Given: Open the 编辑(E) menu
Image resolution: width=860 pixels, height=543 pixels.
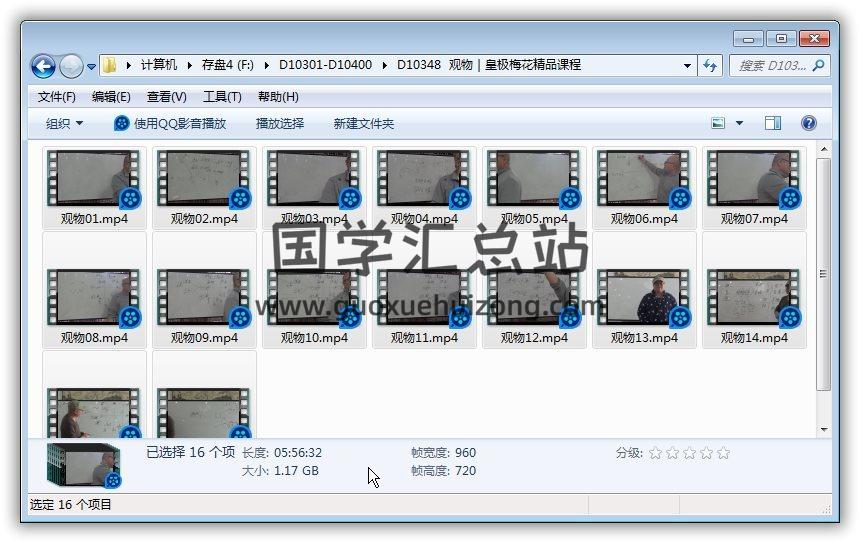Looking at the screenshot, I should (x=111, y=97).
